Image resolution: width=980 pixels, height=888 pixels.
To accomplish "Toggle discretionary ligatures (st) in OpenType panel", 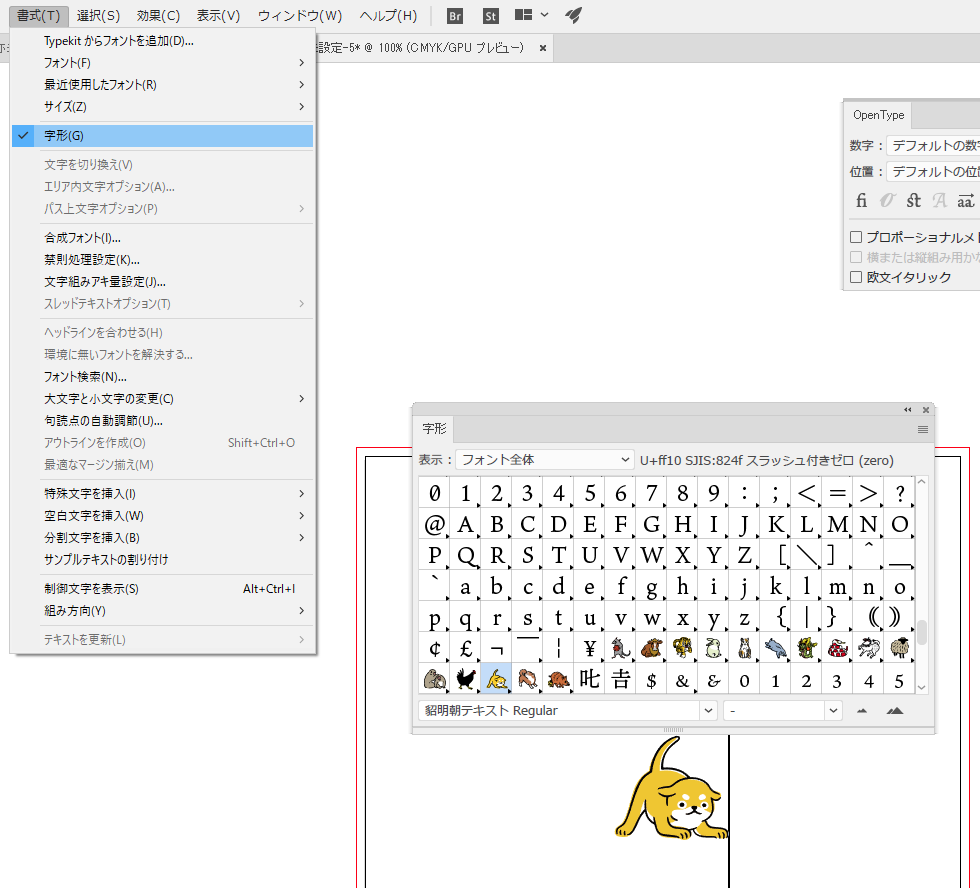I will 914,201.
